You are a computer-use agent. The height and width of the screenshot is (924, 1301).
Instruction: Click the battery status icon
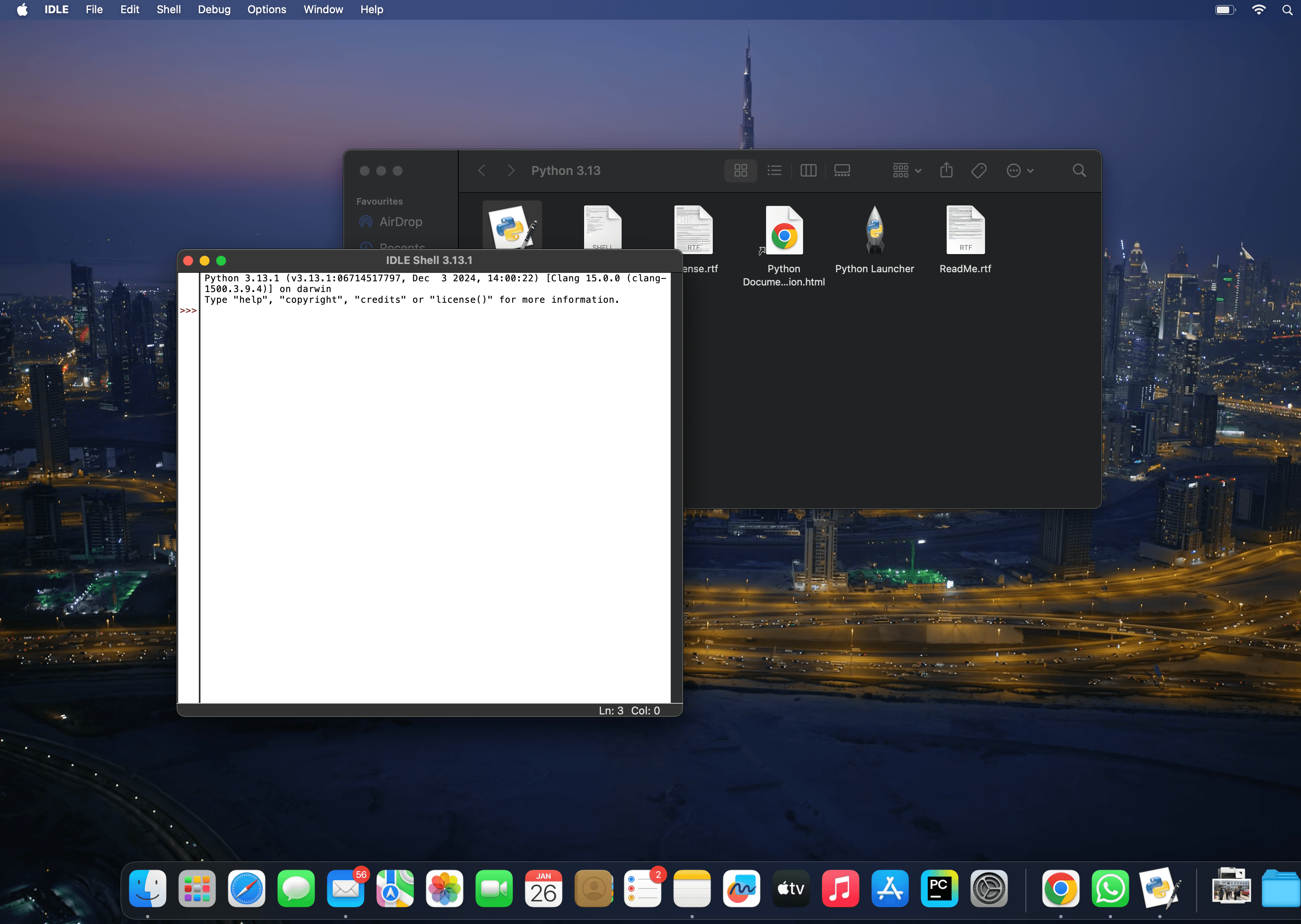(x=1226, y=9)
